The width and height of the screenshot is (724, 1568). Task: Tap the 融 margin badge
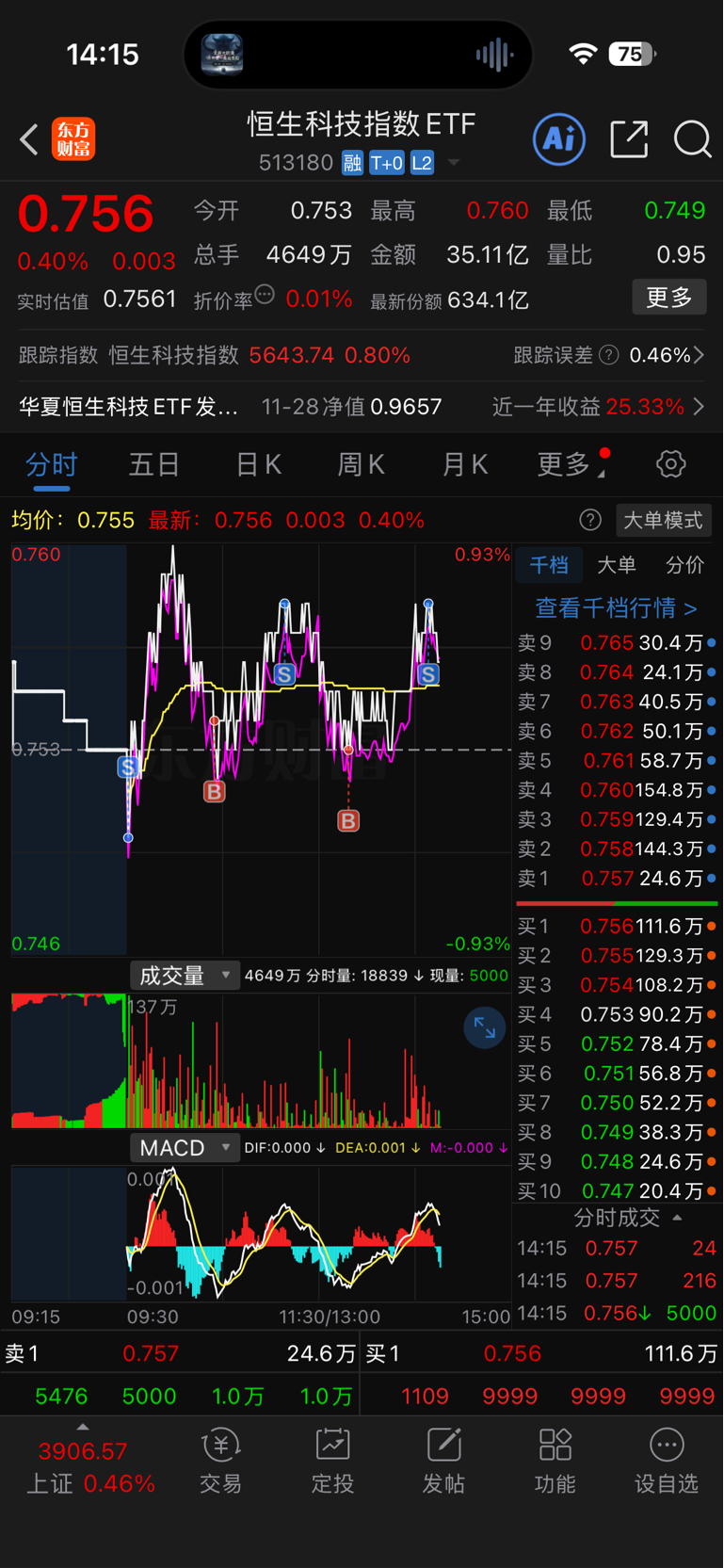click(x=352, y=163)
